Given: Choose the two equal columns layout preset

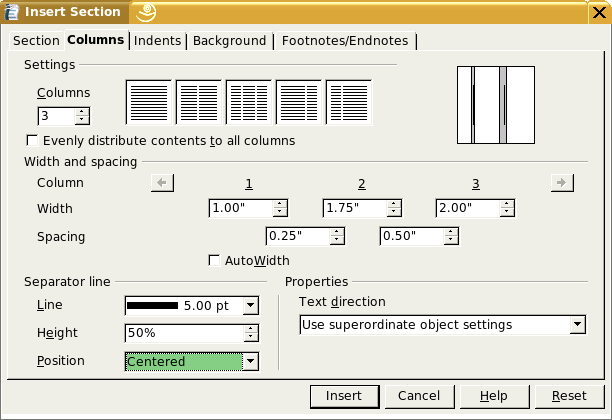Looking at the screenshot, I should click(198, 102).
